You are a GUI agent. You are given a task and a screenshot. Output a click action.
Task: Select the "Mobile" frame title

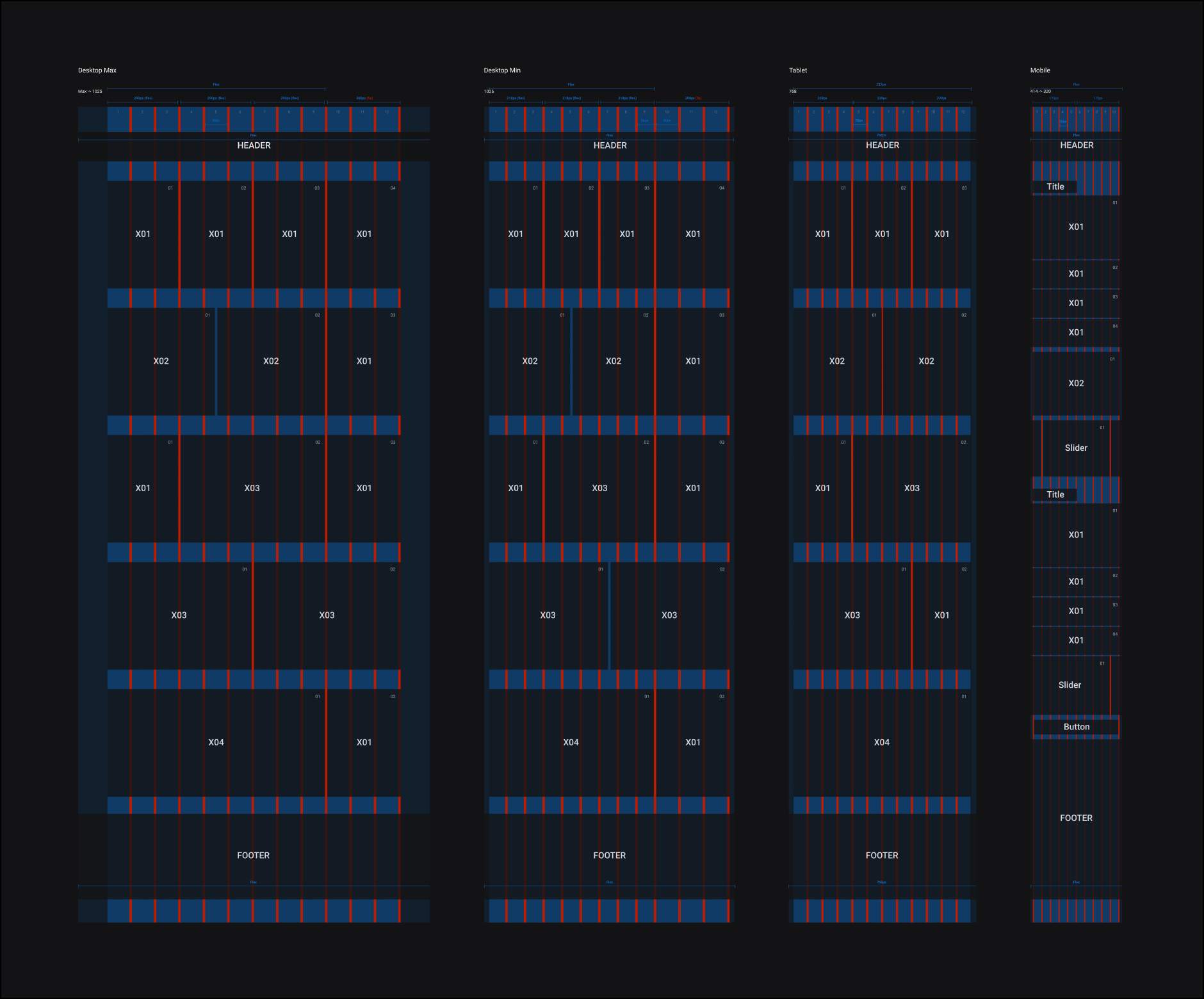click(1040, 70)
